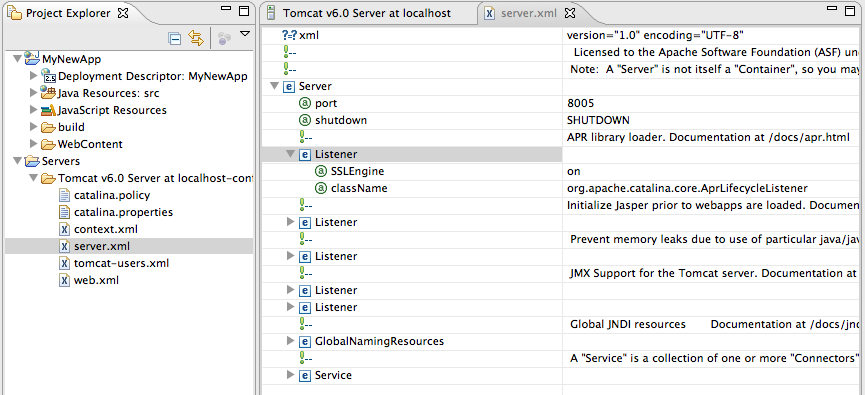The width and height of the screenshot is (865, 395).
Task: Click AprLifecycleListener className value
Action: click(x=687, y=189)
